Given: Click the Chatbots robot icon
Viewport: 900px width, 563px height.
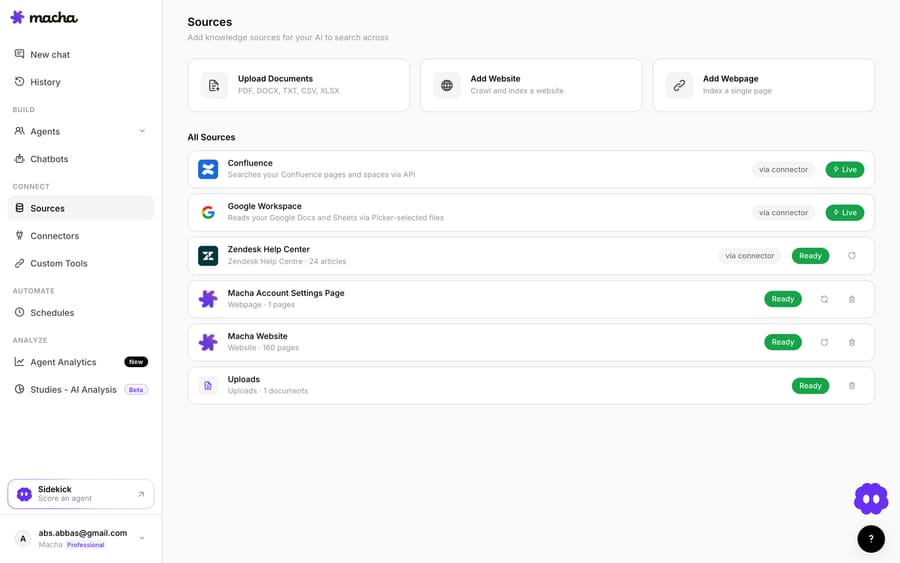Looking at the screenshot, I should pyautogui.click(x=20, y=158).
